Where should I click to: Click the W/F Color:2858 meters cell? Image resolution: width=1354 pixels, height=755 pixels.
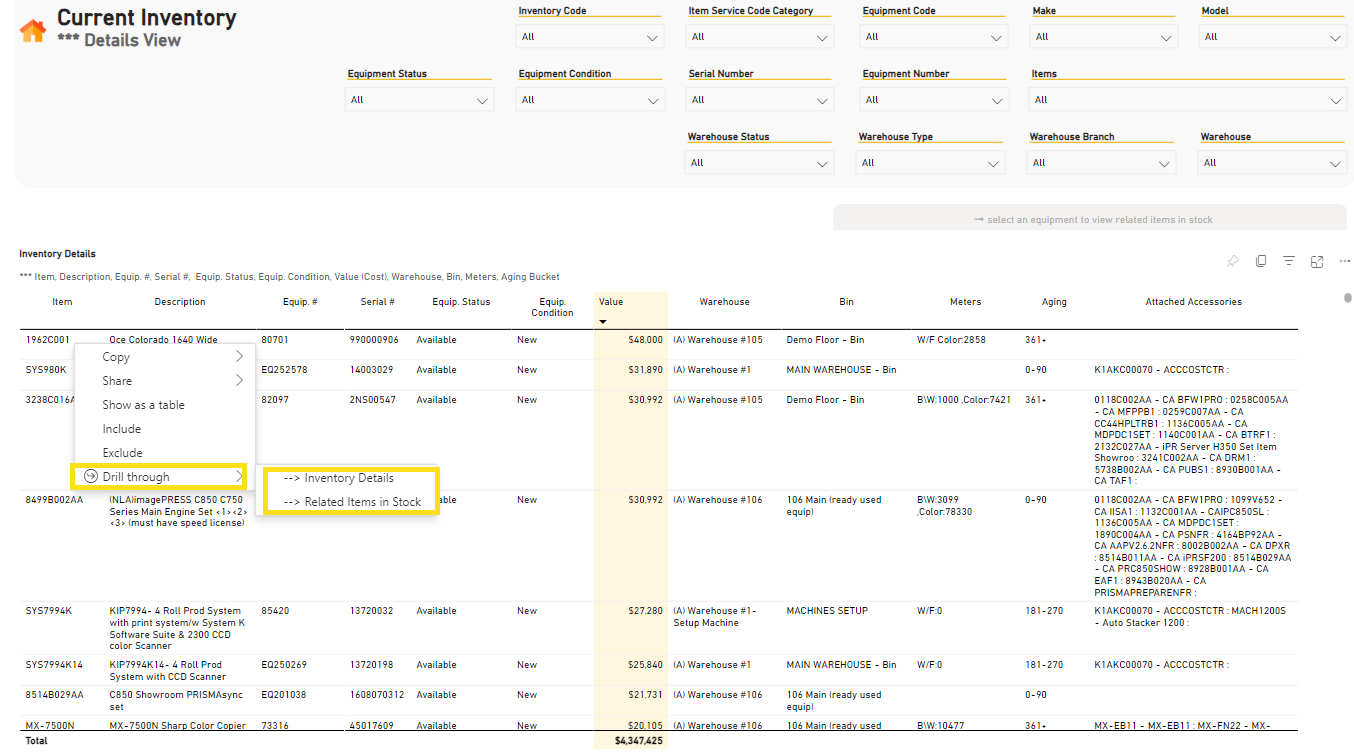tap(951, 340)
